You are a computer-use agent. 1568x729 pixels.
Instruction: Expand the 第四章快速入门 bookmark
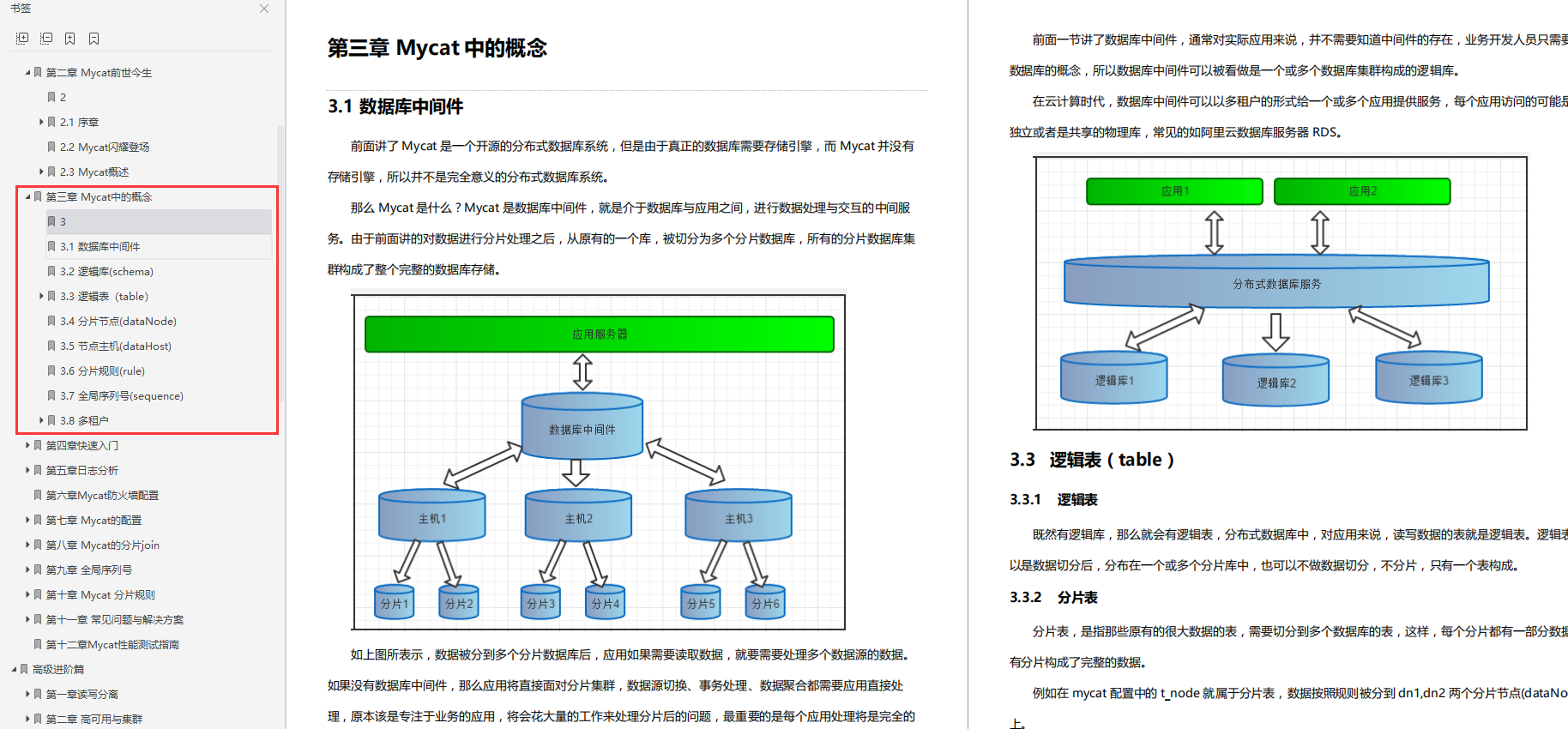(x=27, y=446)
